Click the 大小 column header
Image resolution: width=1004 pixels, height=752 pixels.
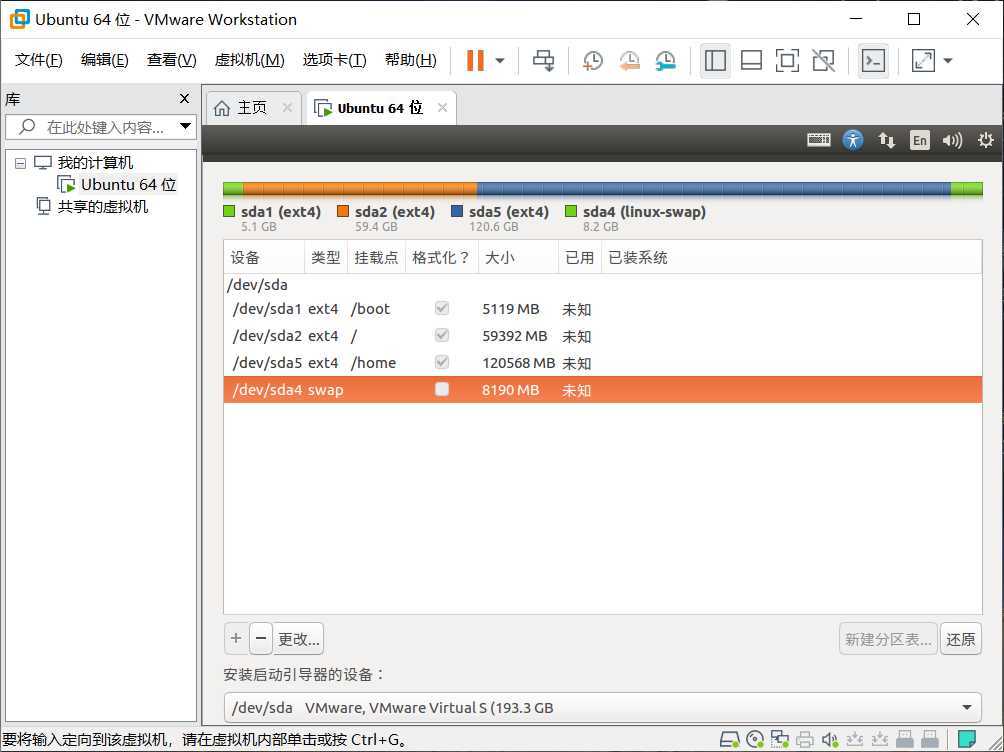(x=518, y=257)
